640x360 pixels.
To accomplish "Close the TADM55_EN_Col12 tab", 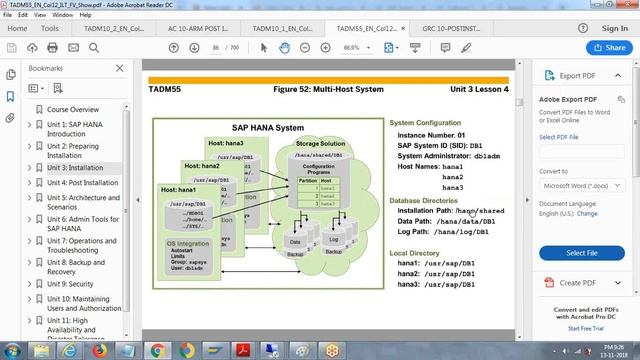I will 403,28.
